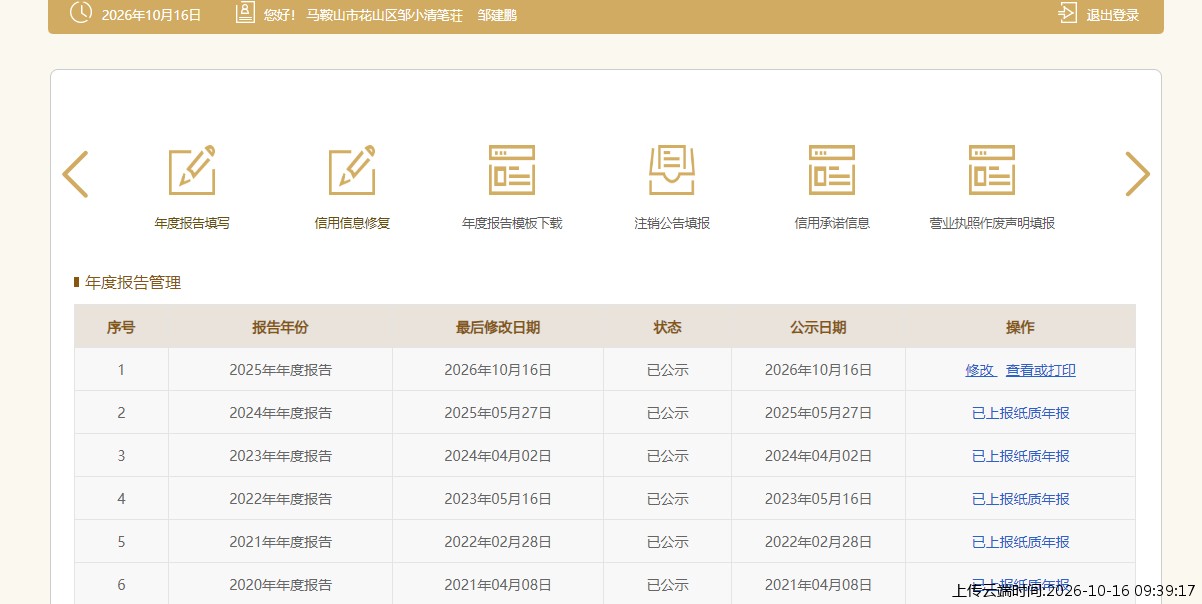Click 退出登录 to log out

pyautogui.click(x=1113, y=15)
